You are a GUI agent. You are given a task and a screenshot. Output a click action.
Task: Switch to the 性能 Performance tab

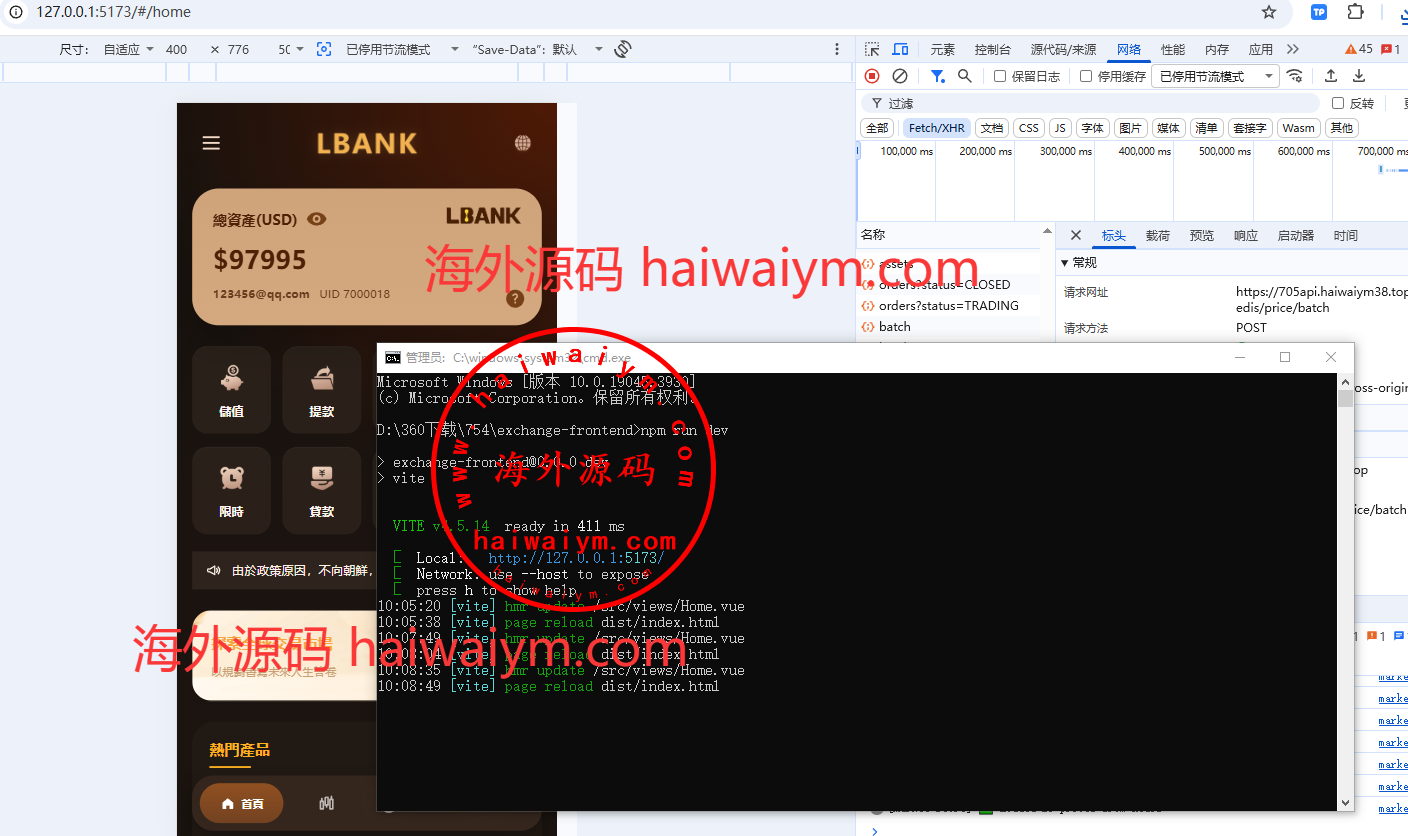pyautogui.click(x=1173, y=49)
